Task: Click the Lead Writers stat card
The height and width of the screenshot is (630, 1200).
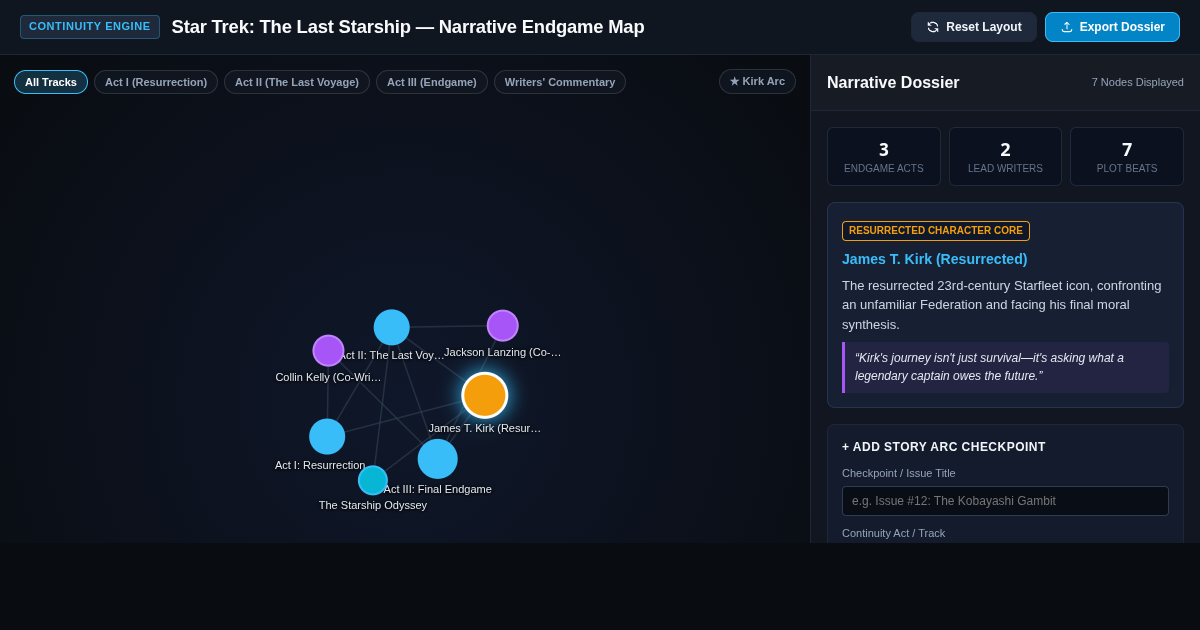Action: coord(1005,156)
